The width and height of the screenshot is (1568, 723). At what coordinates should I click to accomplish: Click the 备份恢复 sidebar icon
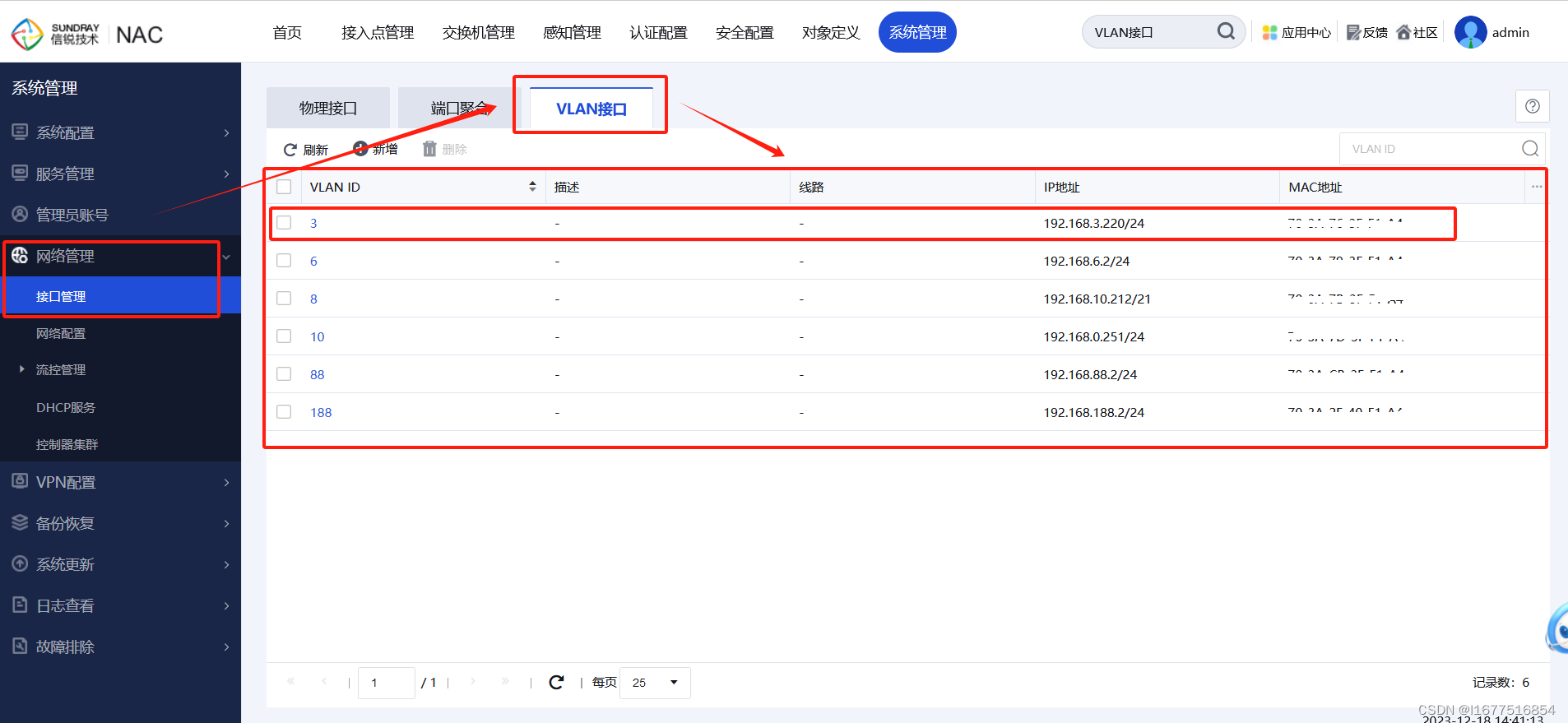coord(20,522)
